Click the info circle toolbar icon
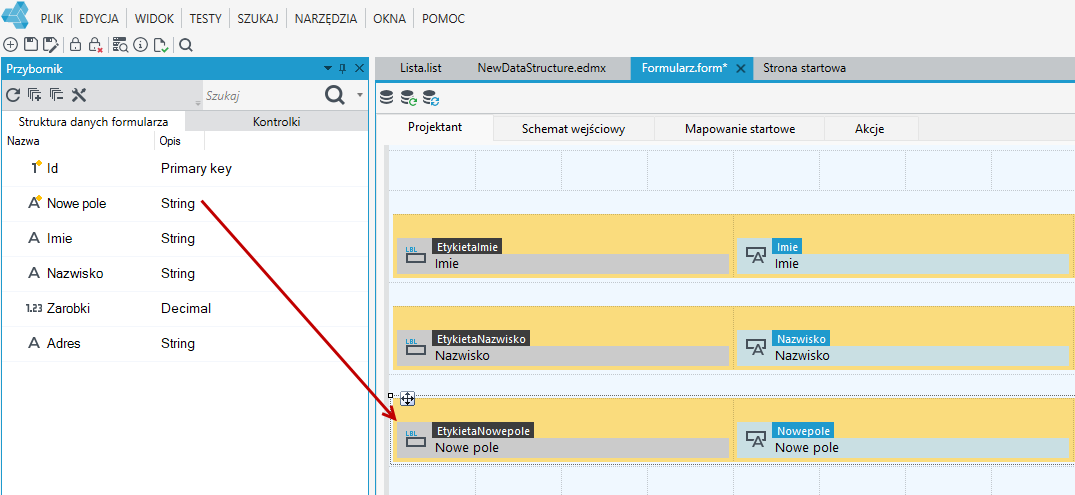The width and height of the screenshot is (1075, 495). 141,45
